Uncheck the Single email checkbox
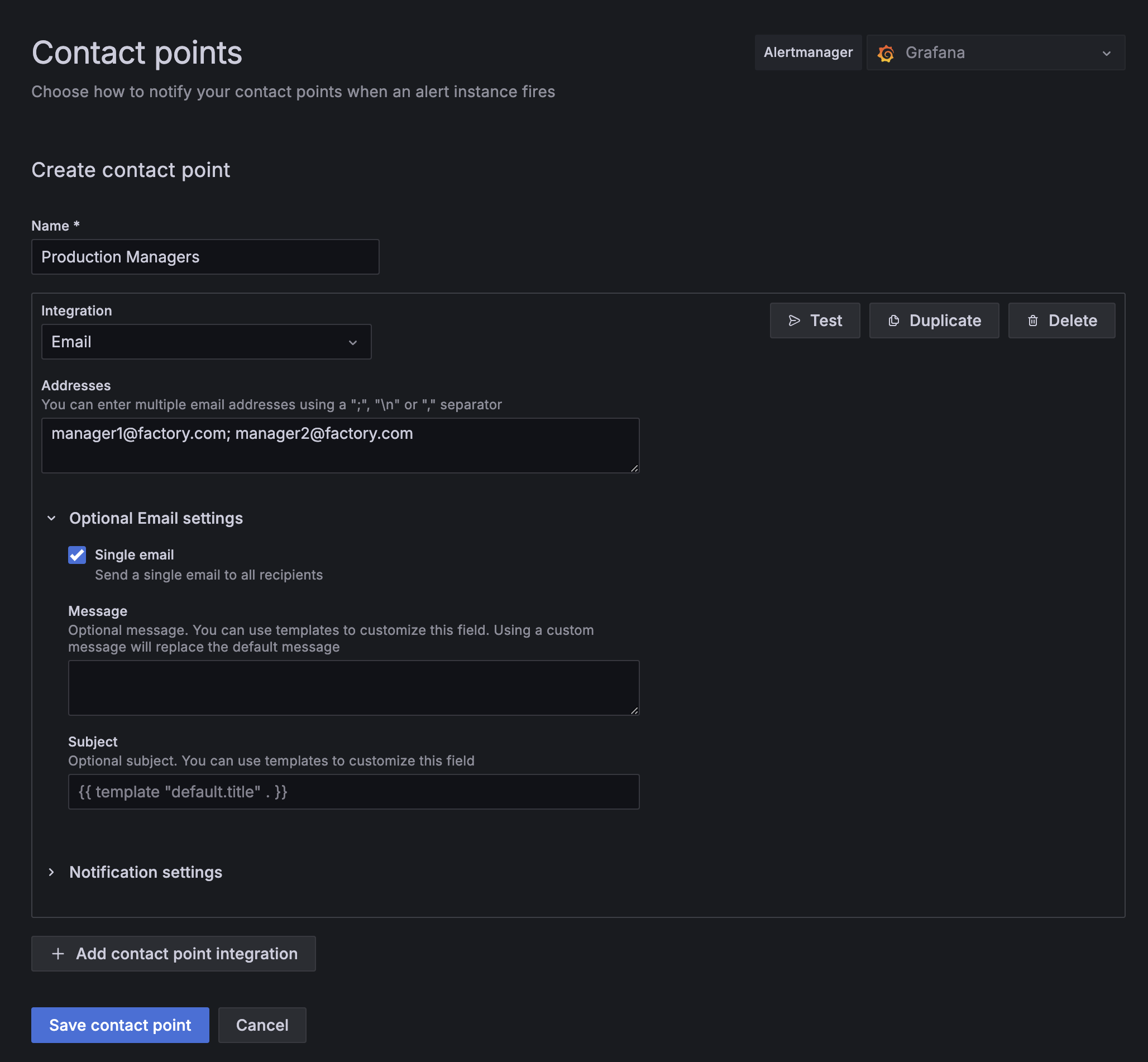This screenshot has height=1062, width=1148. (77, 555)
